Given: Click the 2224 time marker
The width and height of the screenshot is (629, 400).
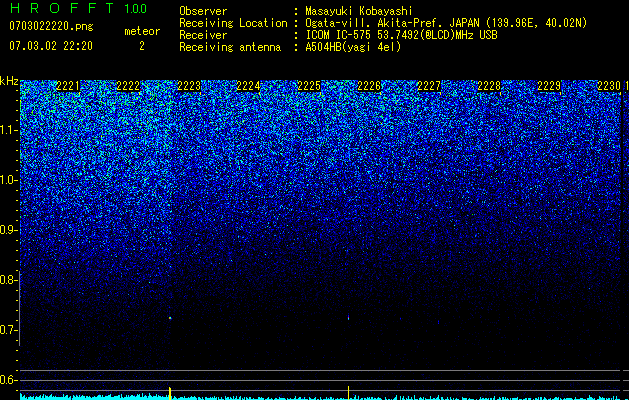Looking at the screenshot, I should [248, 86].
